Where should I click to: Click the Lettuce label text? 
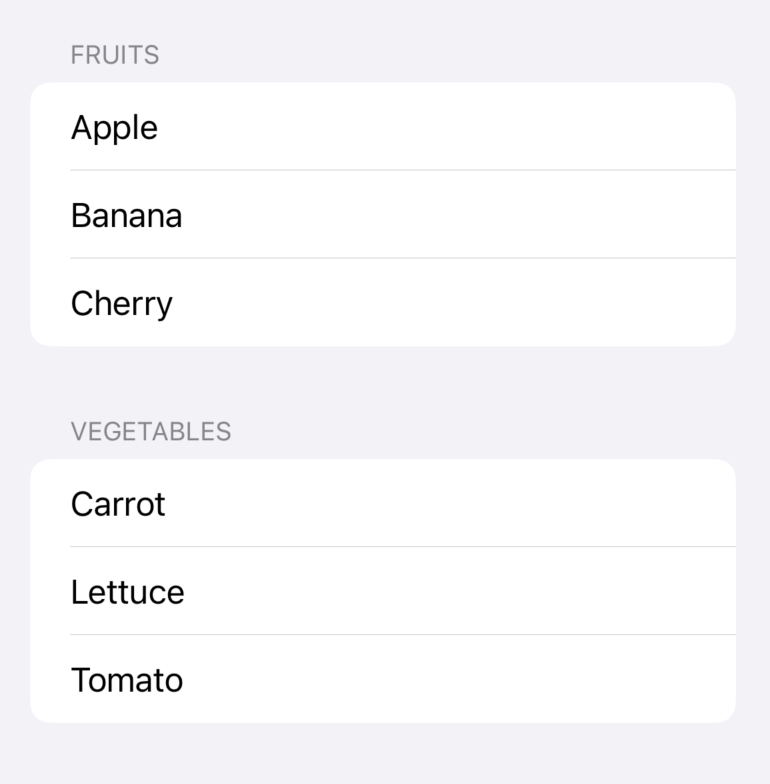[127, 592]
